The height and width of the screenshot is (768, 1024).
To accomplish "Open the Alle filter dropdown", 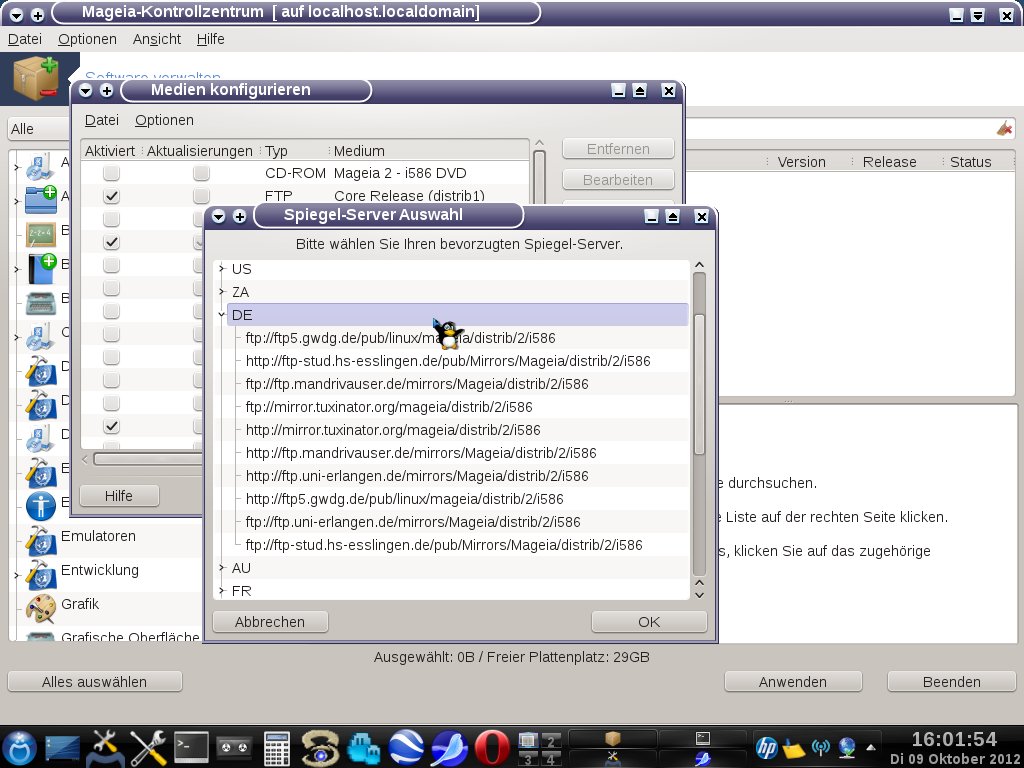I will pos(38,129).
